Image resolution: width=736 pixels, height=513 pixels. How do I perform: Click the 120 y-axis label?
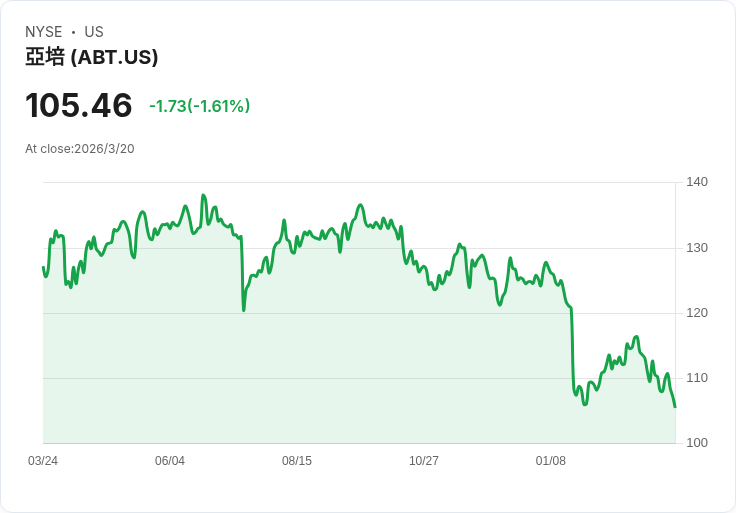click(x=697, y=313)
